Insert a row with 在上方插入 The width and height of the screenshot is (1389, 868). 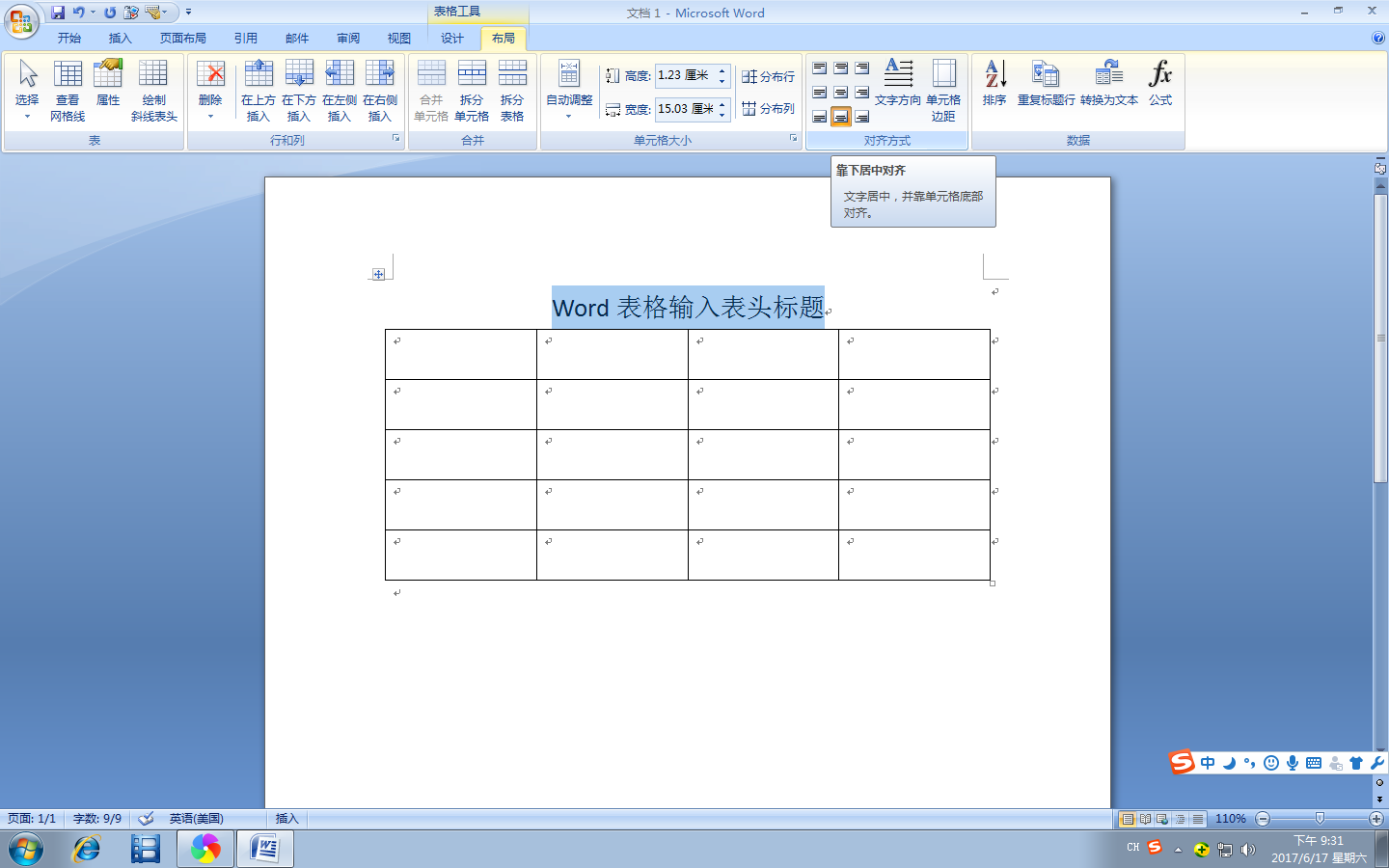click(259, 91)
